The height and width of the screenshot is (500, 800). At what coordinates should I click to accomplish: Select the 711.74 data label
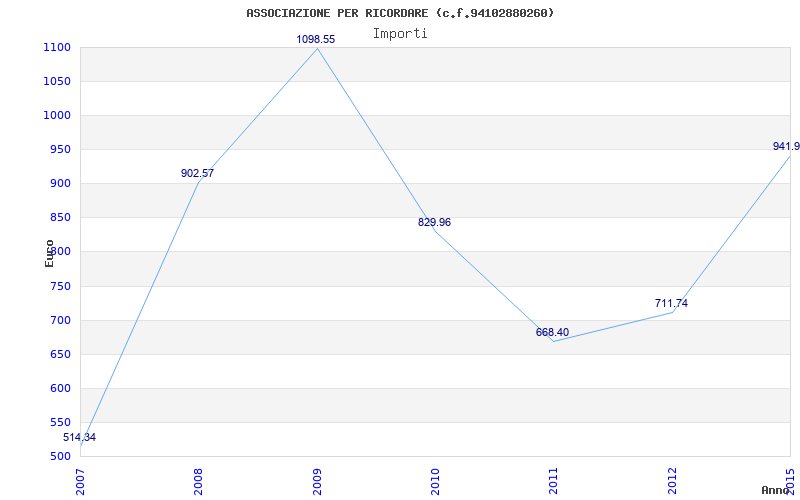tap(671, 304)
